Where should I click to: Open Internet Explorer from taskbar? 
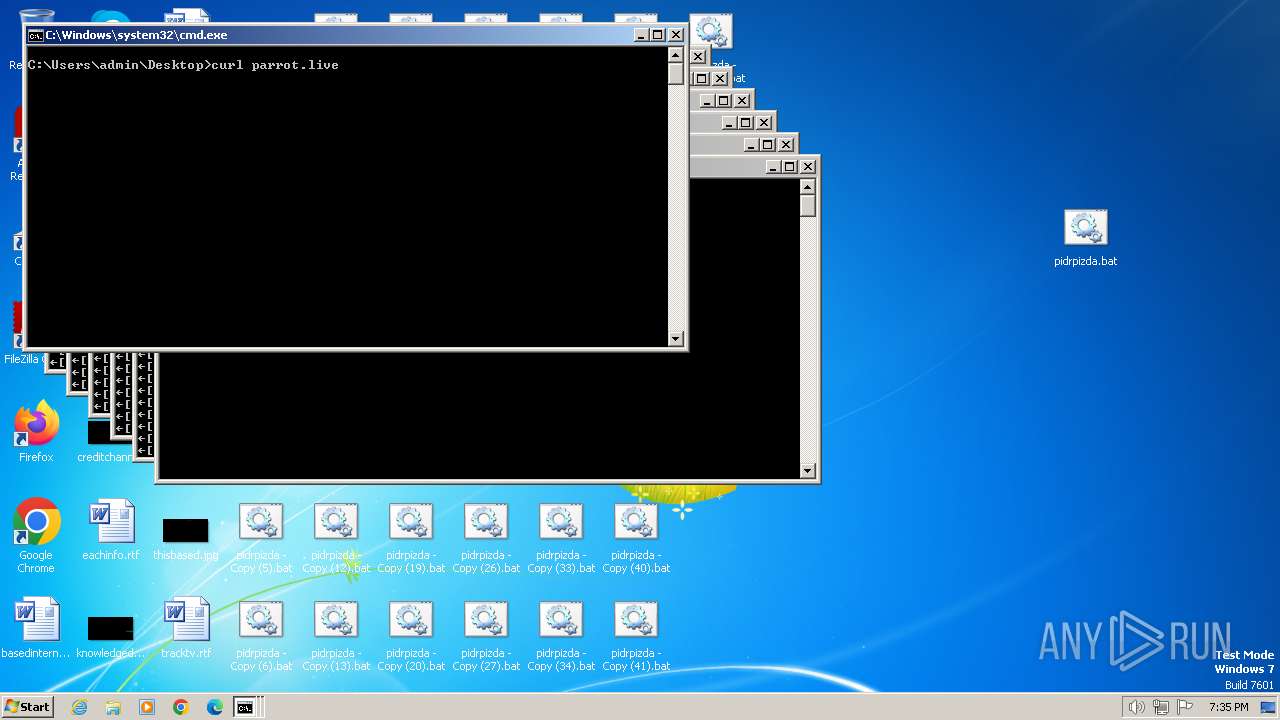(79, 707)
